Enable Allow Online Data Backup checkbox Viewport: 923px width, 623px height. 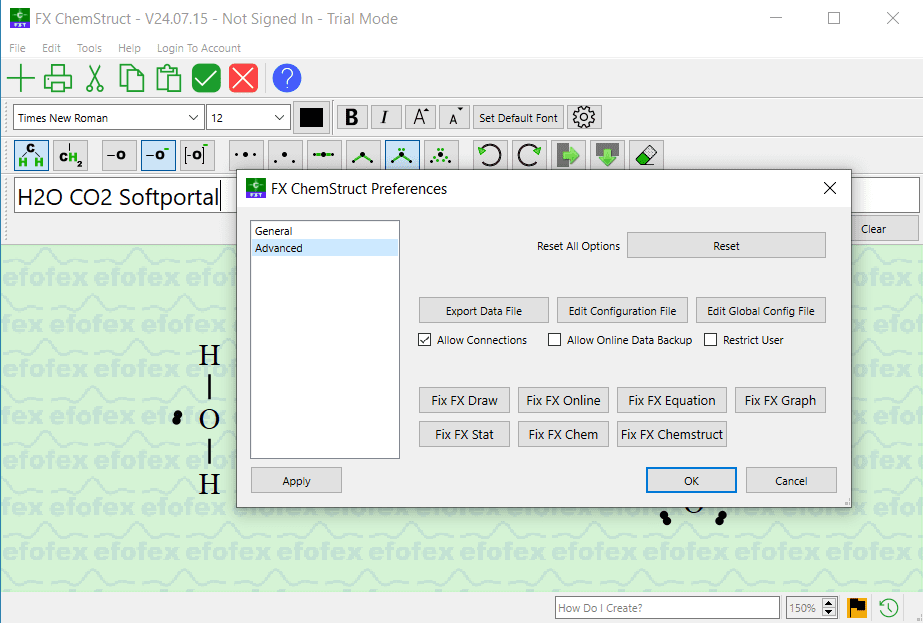554,340
